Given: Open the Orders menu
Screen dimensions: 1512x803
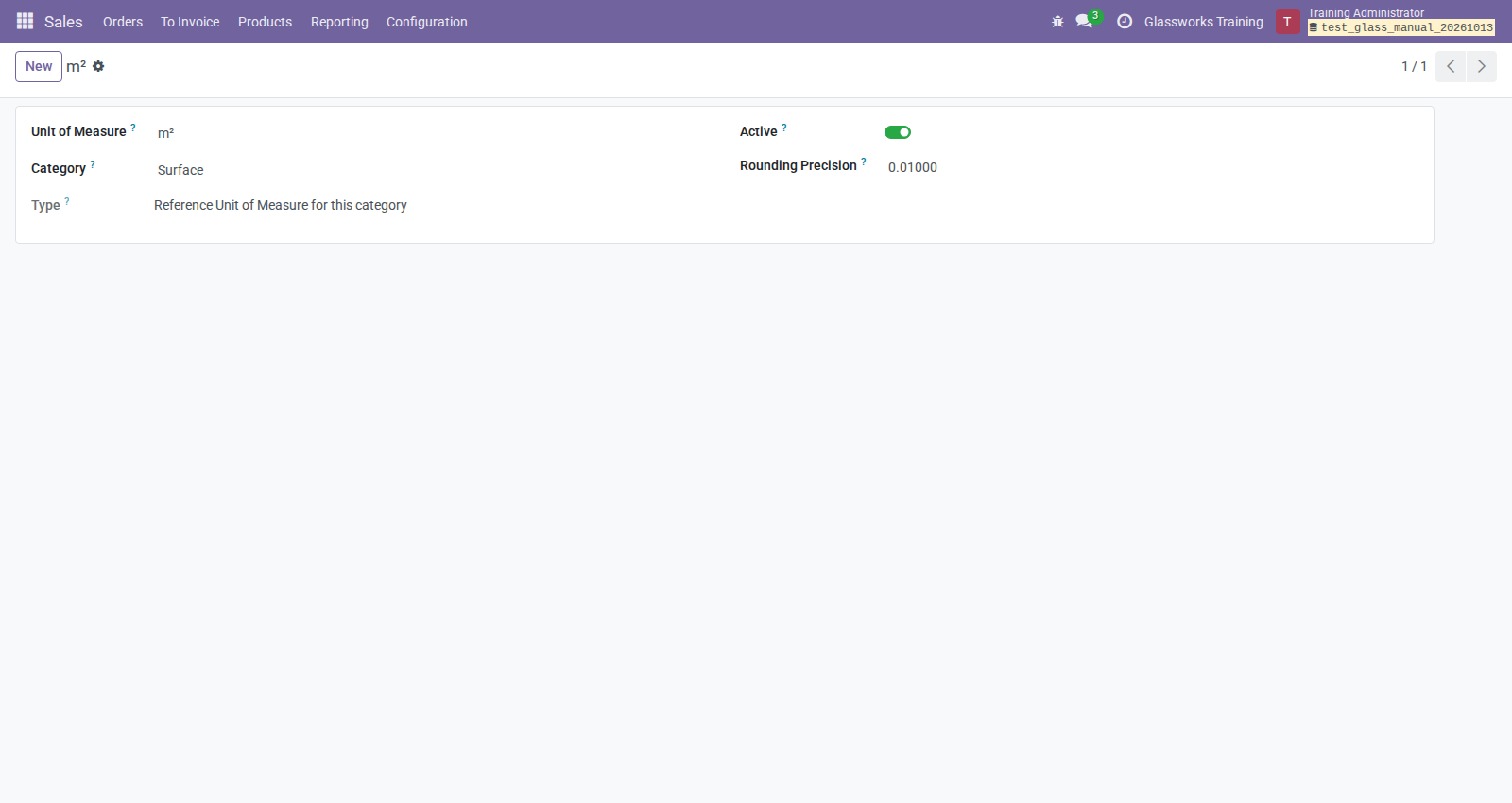Looking at the screenshot, I should (x=123, y=22).
